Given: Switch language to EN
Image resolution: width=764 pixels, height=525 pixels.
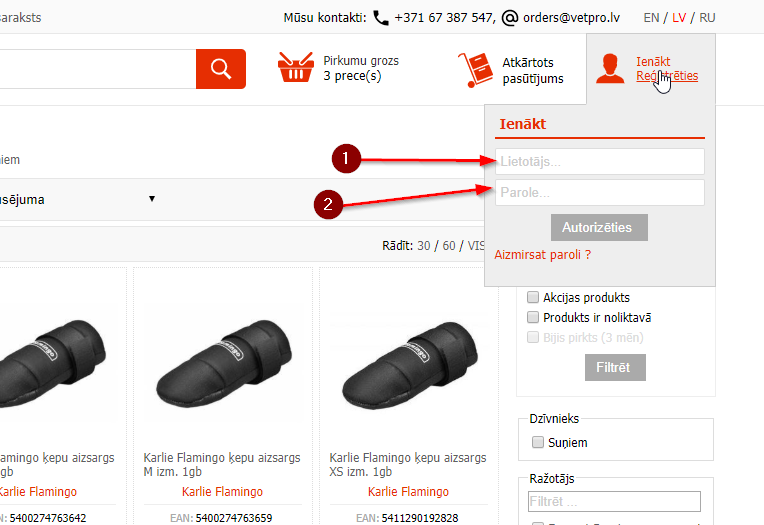Looking at the screenshot, I should click(x=652, y=18).
